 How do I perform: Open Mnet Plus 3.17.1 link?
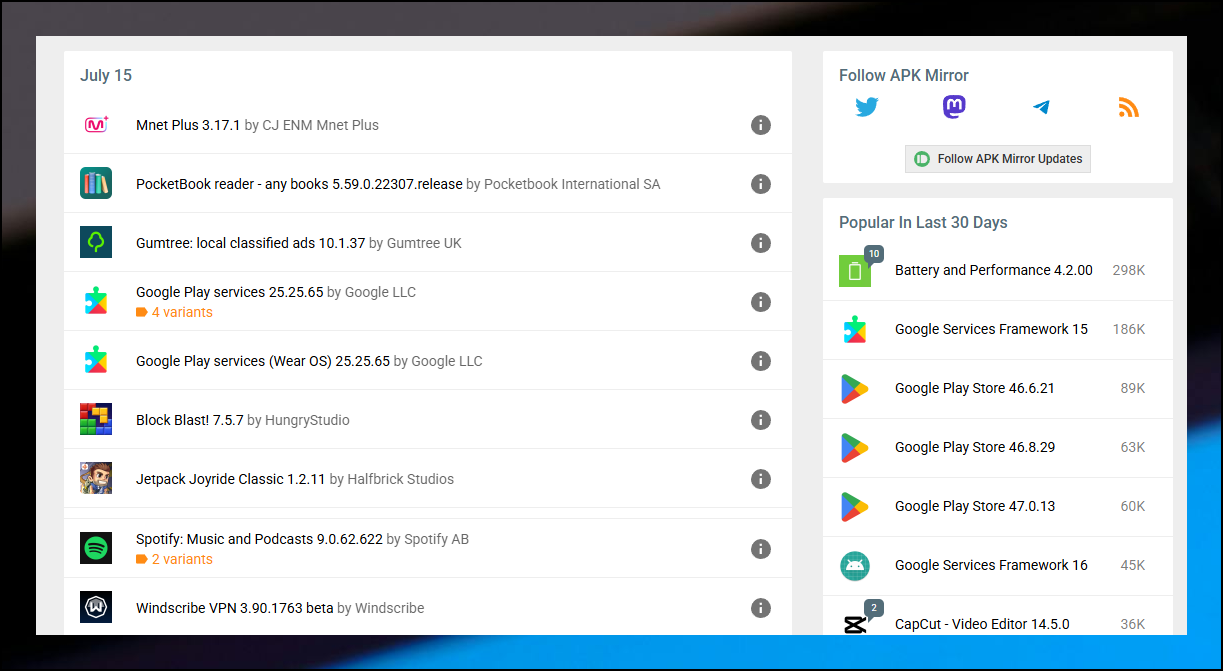pyautogui.click(x=188, y=125)
